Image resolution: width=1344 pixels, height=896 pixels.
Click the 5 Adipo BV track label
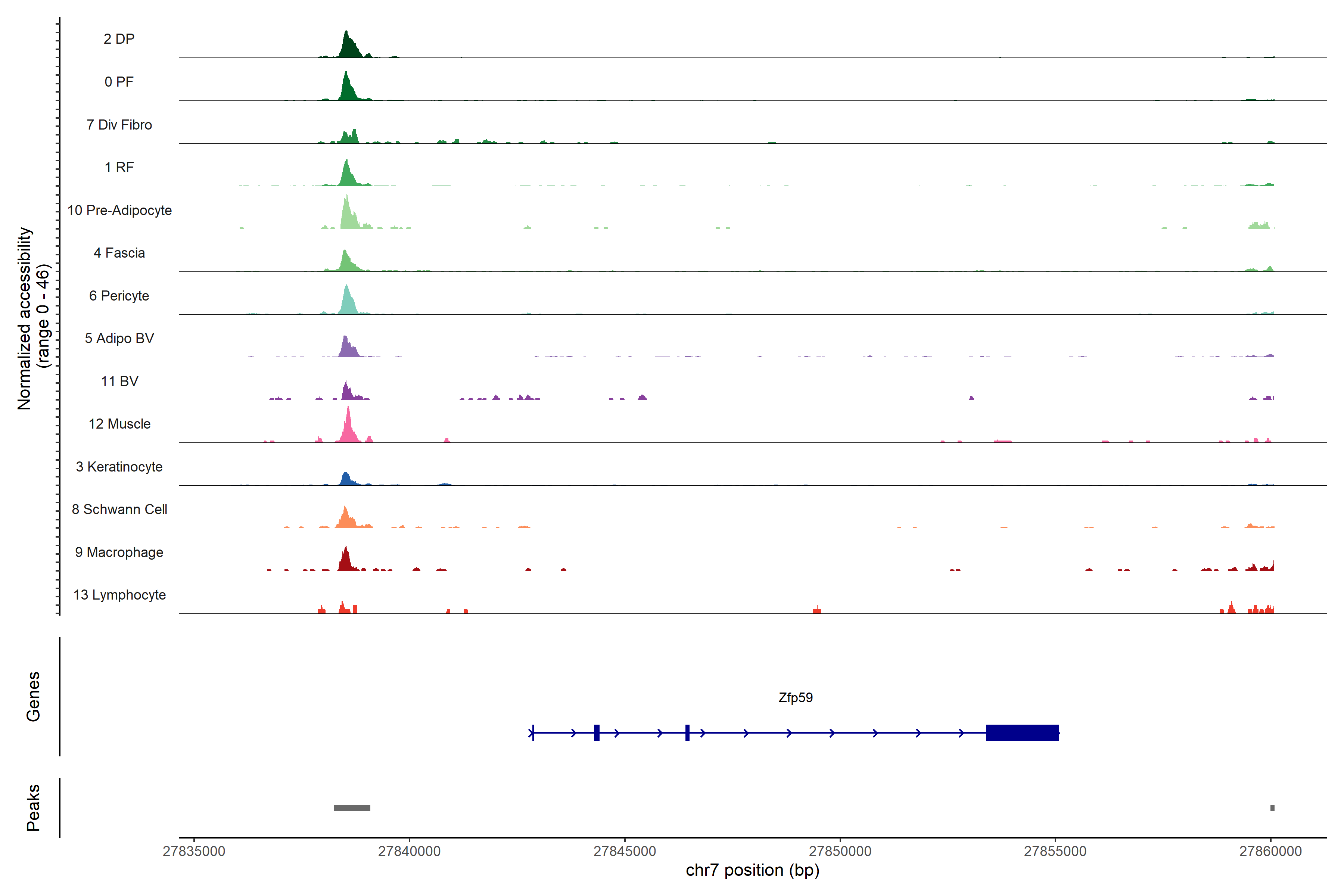pyautogui.click(x=119, y=338)
